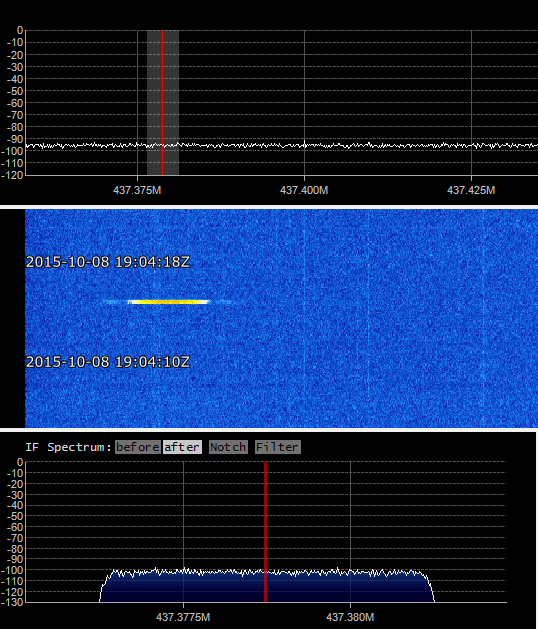This screenshot has height=629, width=538.
Task: Click the 437.380M label in IF spectrum
Action: pyautogui.click(x=350, y=617)
